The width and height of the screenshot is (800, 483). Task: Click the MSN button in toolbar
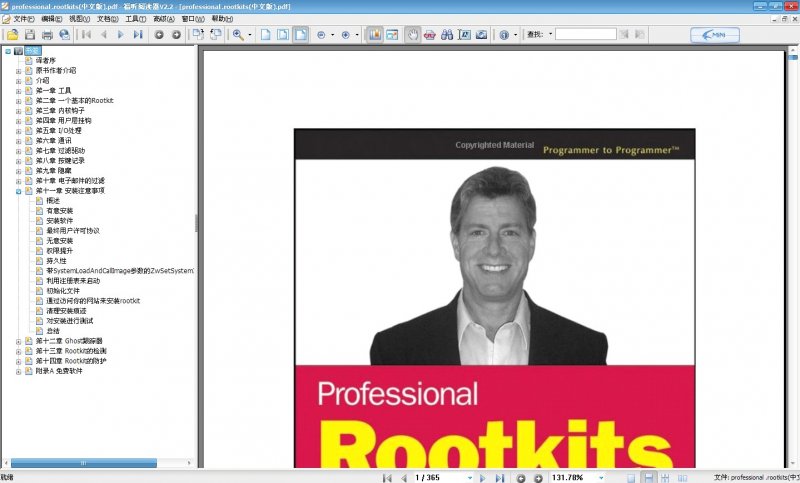[x=715, y=35]
